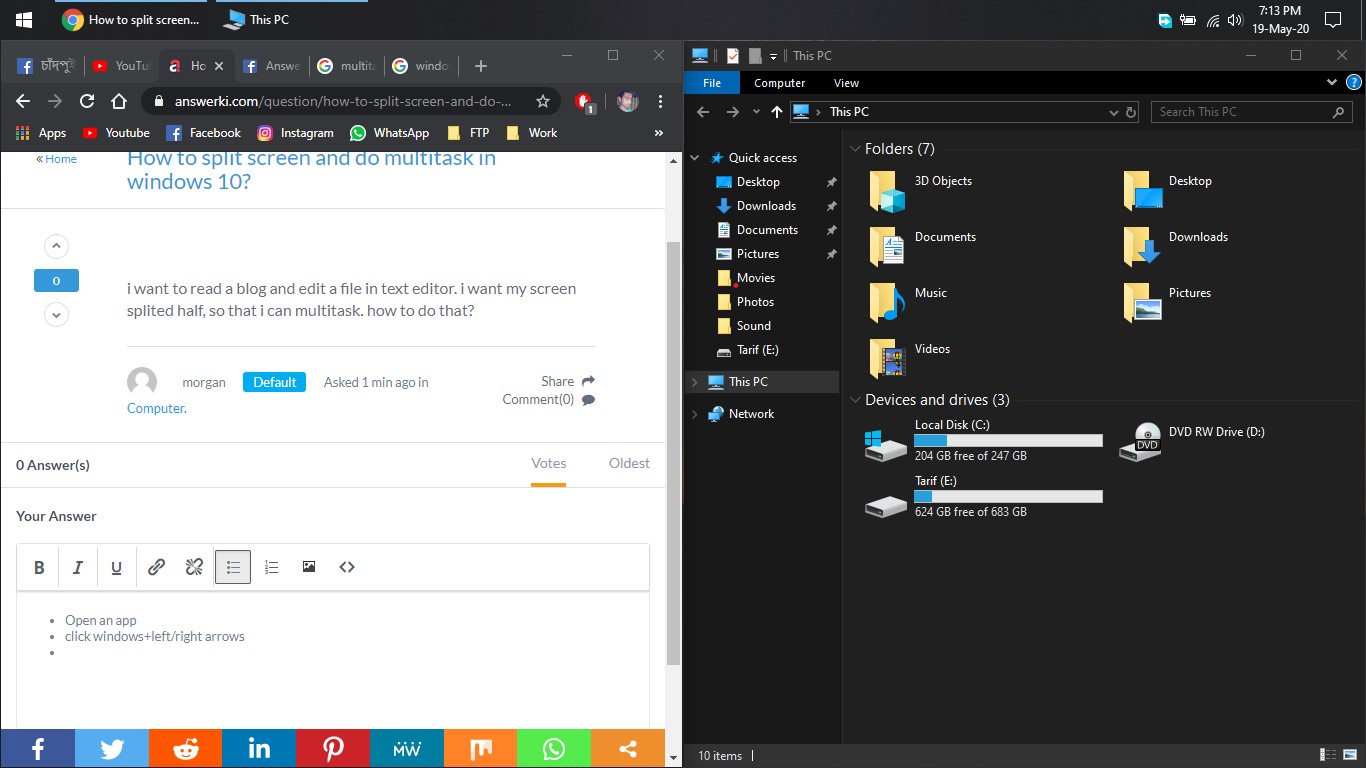Image resolution: width=1366 pixels, height=768 pixels.
Task: Apply italic formatting in answer editor
Action: (x=77, y=568)
